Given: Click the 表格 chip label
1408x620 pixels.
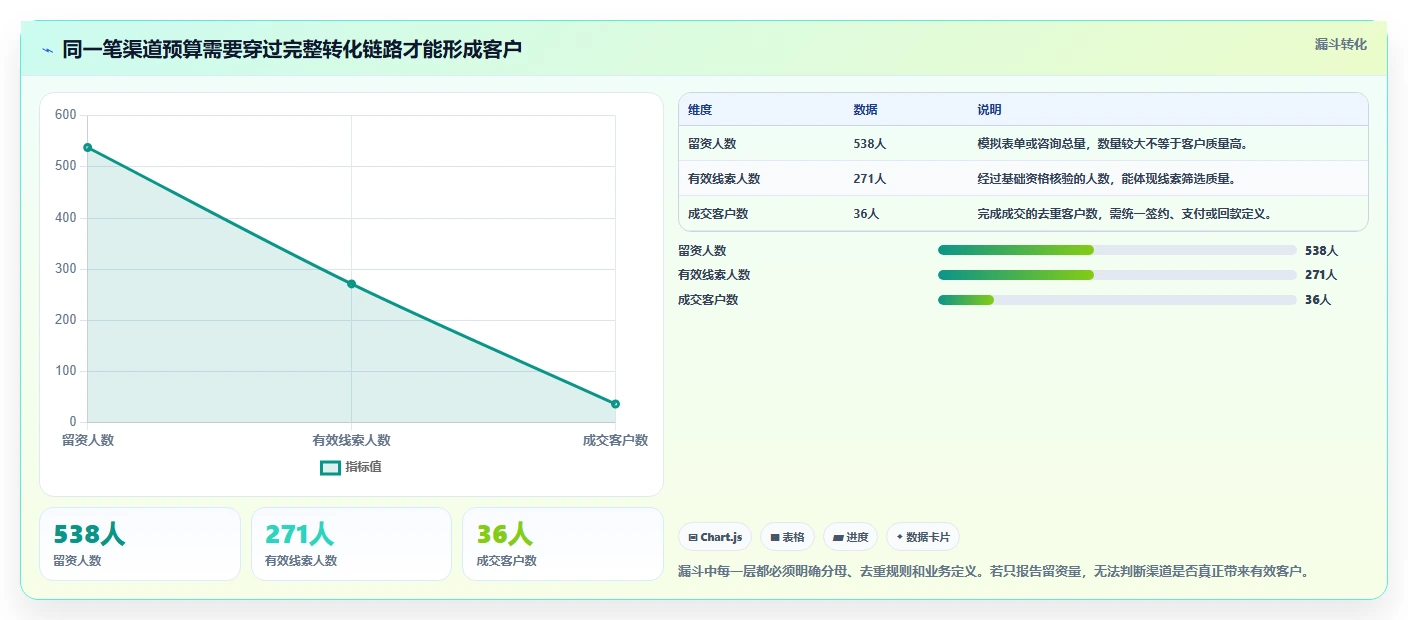Looking at the screenshot, I should coord(793,537).
